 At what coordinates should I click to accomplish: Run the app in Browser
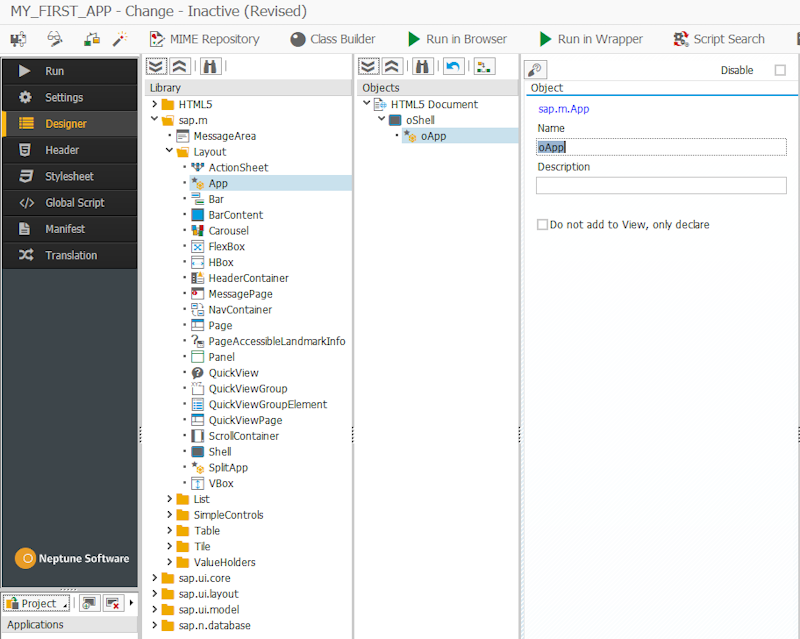457,39
